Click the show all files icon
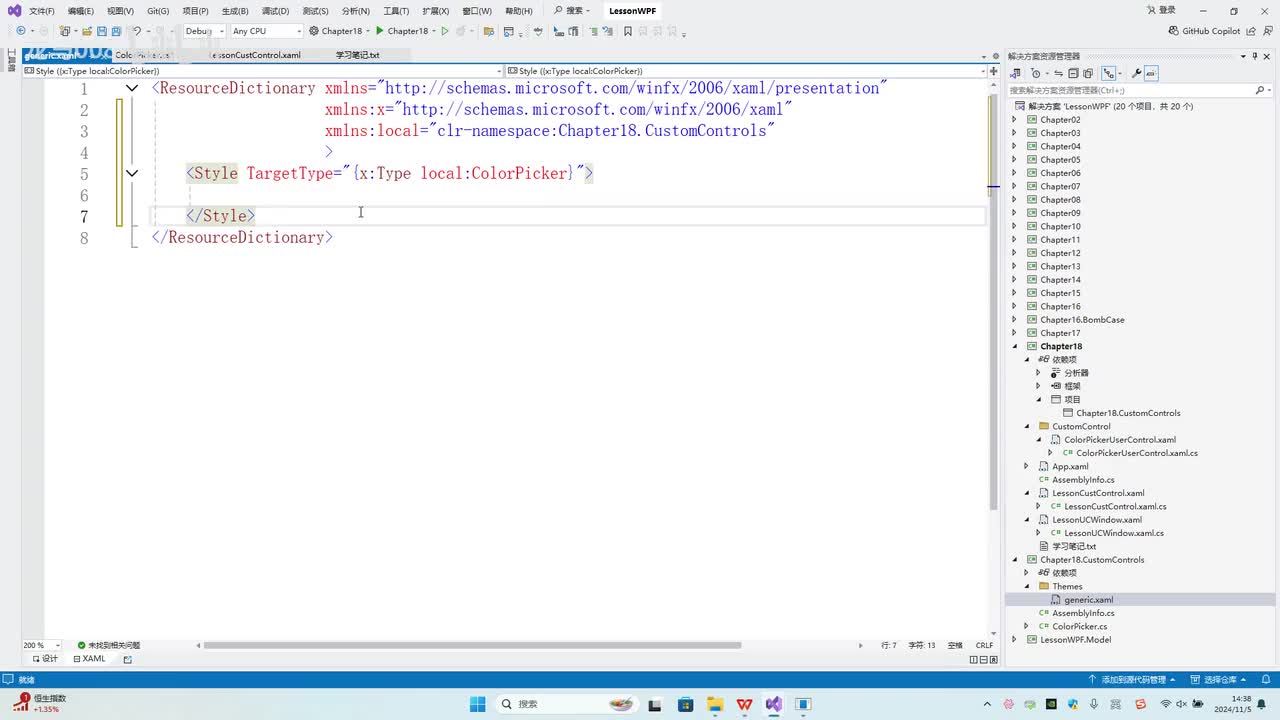The width and height of the screenshot is (1280, 720). pyautogui.click(x=1088, y=73)
